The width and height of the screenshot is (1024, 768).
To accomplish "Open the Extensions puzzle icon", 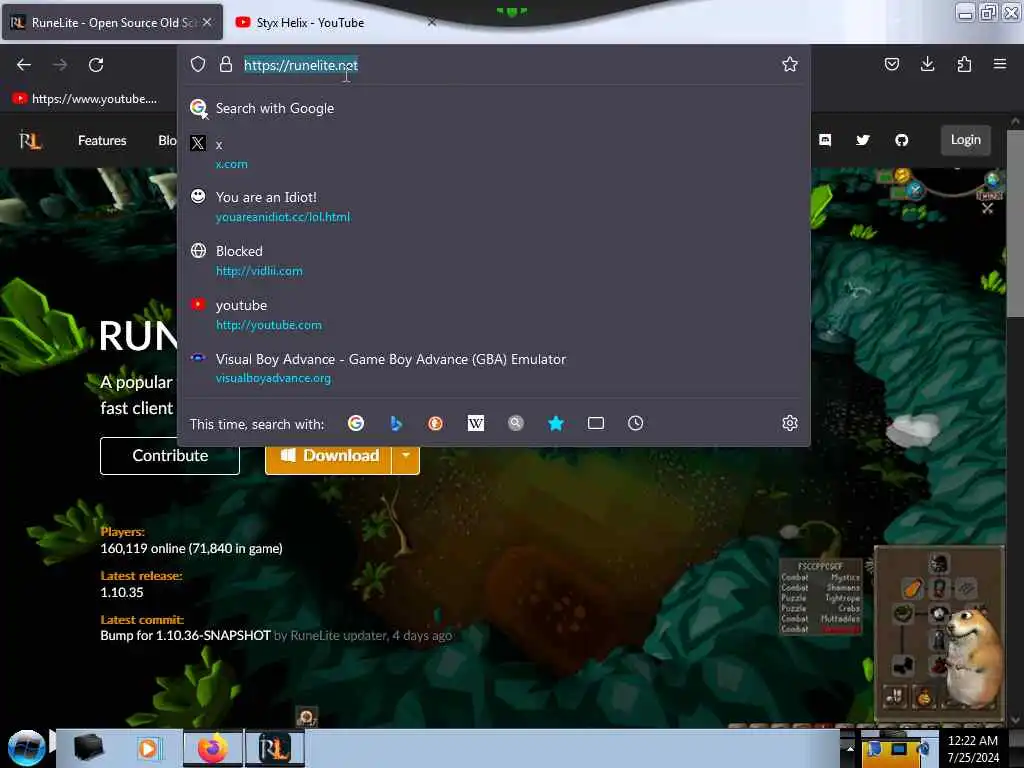I will tap(964, 64).
